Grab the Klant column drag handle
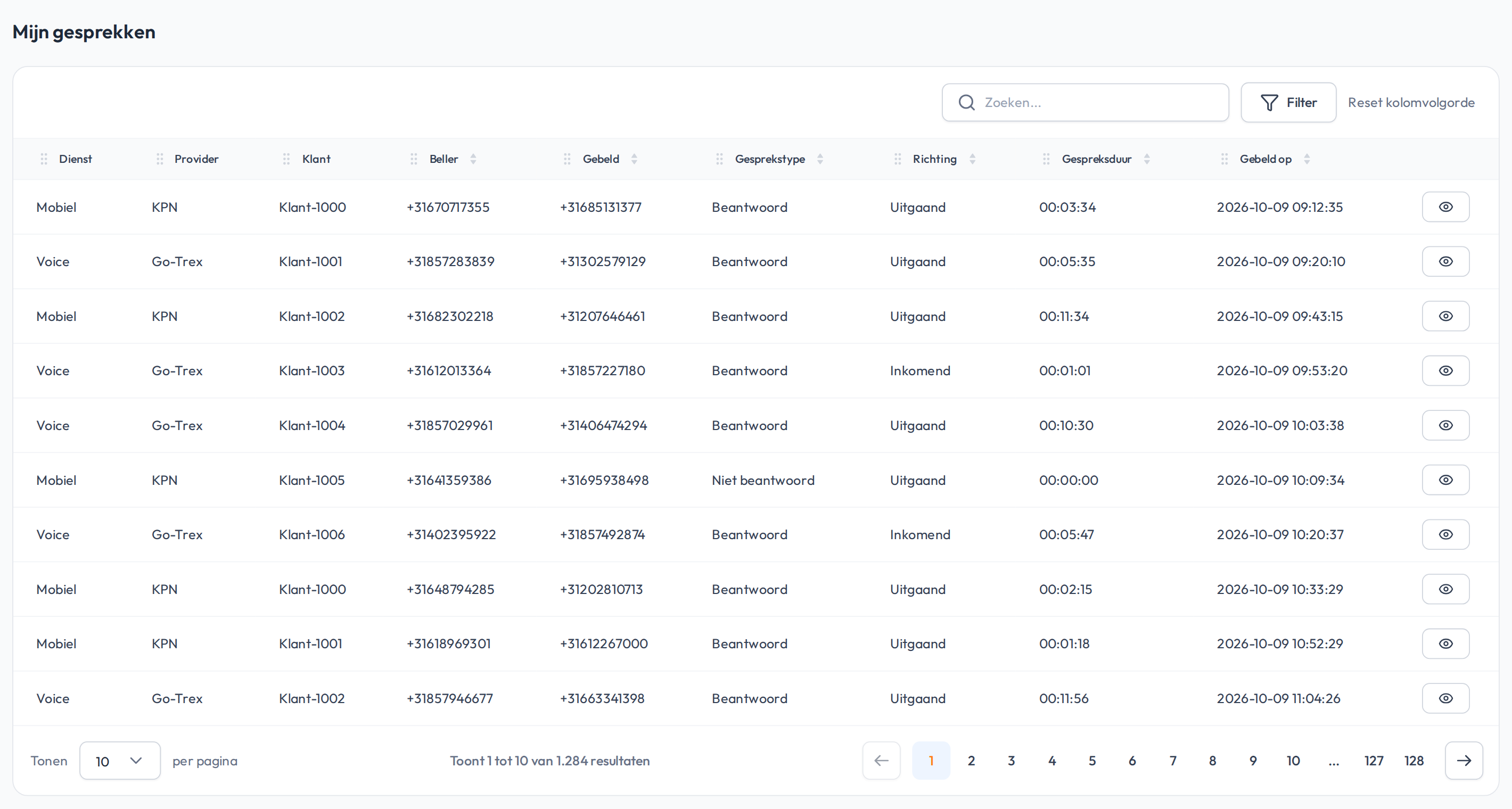The height and width of the screenshot is (809, 1512). pyautogui.click(x=286, y=159)
